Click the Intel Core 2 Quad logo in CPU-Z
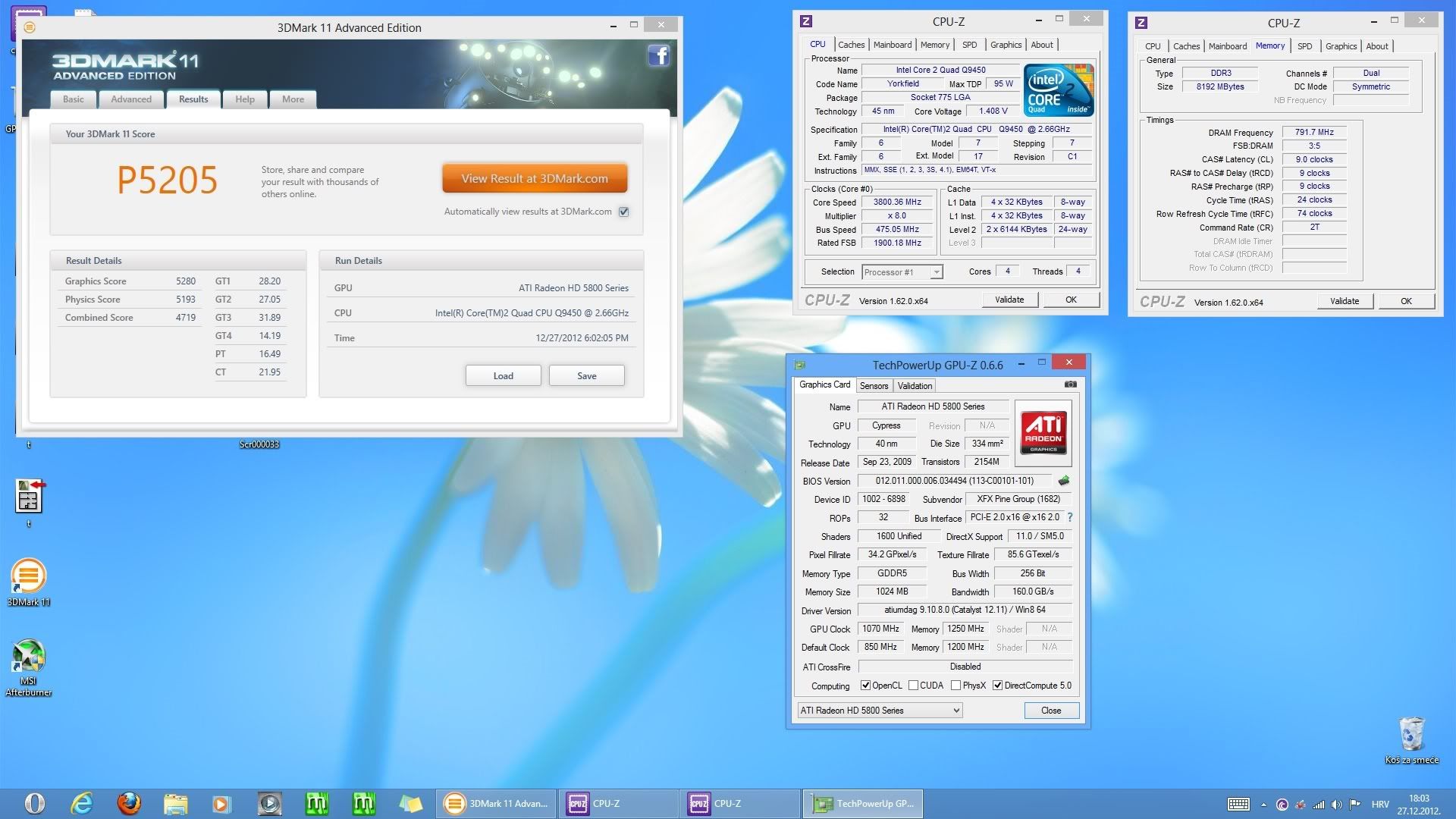This screenshot has height=819, width=1456. point(1059,90)
